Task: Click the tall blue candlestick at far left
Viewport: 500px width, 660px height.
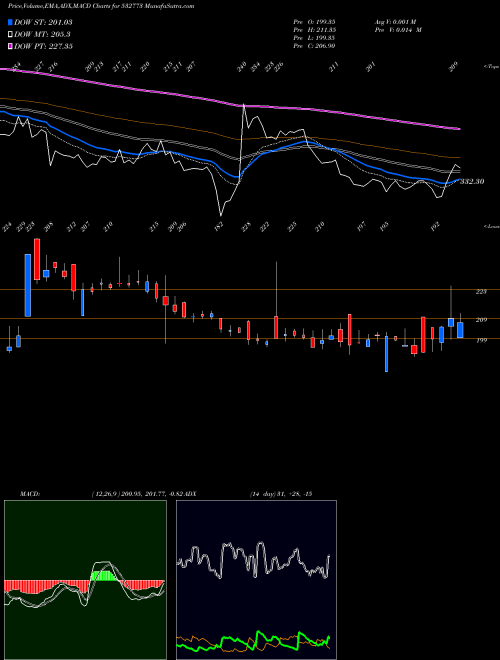Action: click(28, 285)
